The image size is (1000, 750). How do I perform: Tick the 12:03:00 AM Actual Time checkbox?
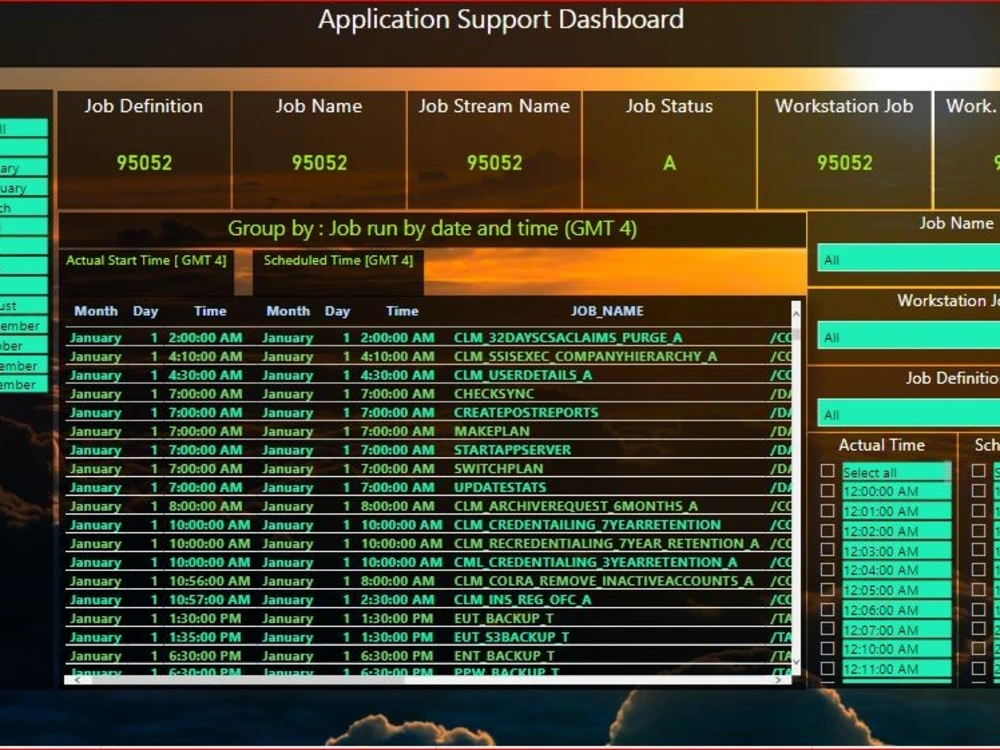828,550
